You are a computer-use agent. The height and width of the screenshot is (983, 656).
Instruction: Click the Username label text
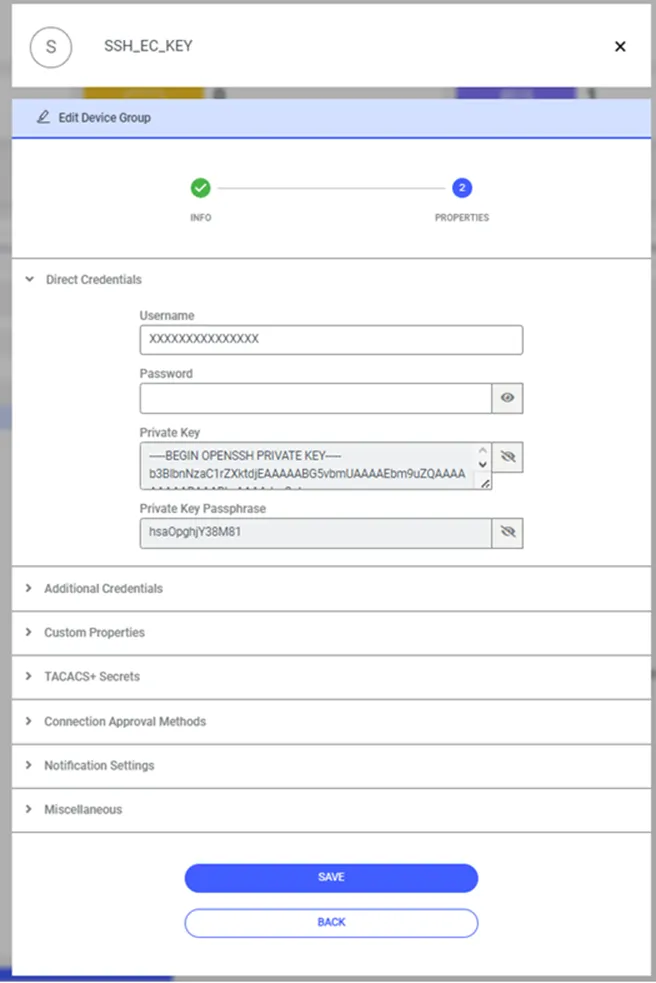click(x=167, y=315)
